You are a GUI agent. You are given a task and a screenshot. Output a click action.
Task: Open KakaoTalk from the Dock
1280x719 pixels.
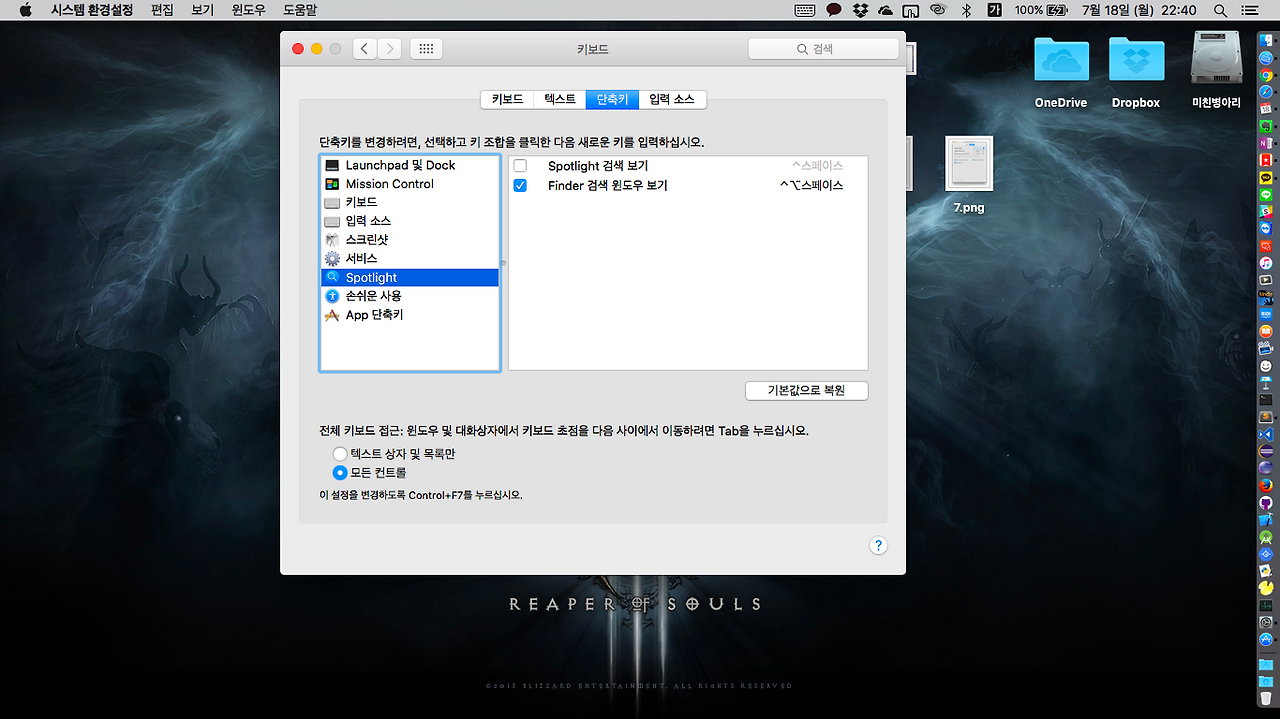1266,177
